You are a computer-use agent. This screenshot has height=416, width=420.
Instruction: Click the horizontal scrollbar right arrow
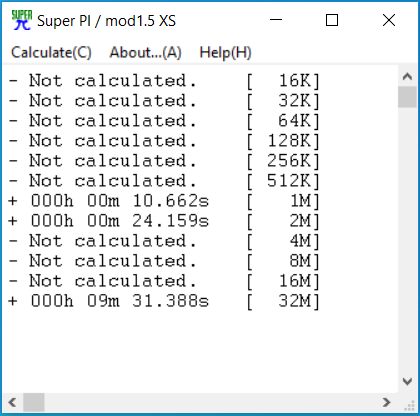pyautogui.click(x=387, y=402)
